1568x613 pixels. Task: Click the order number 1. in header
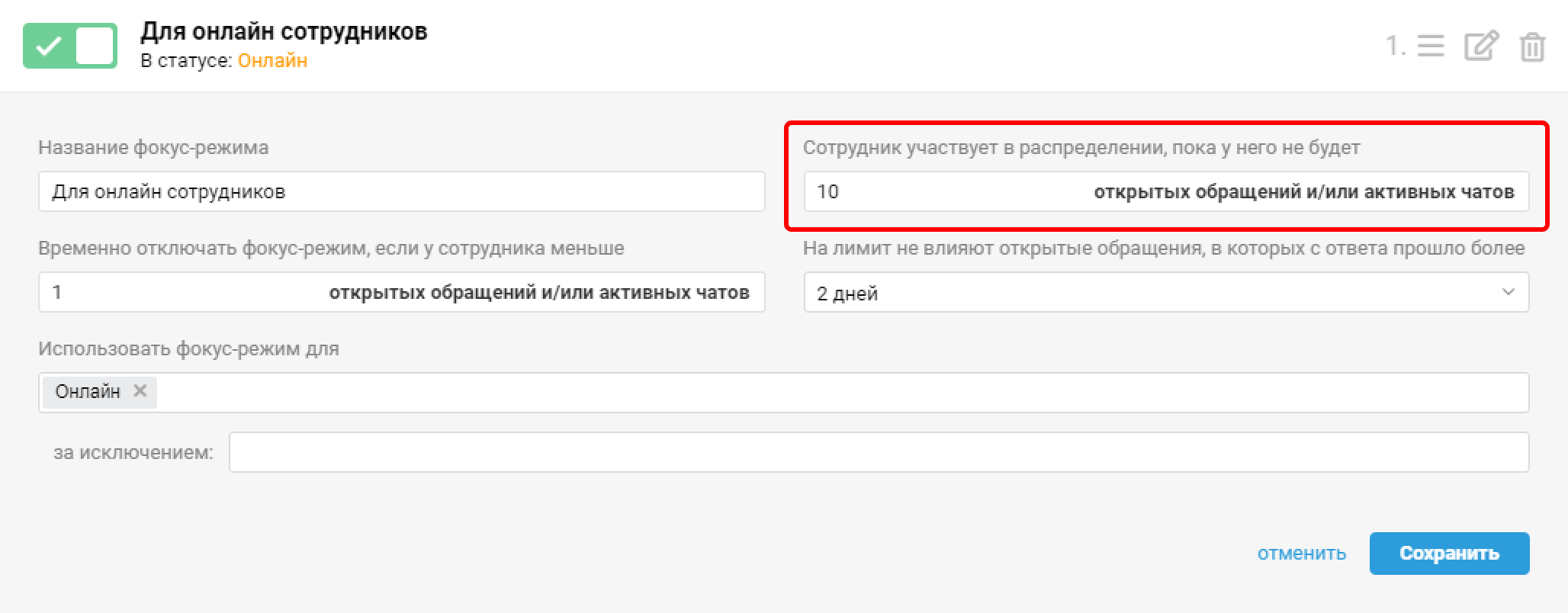pyautogui.click(x=1396, y=47)
